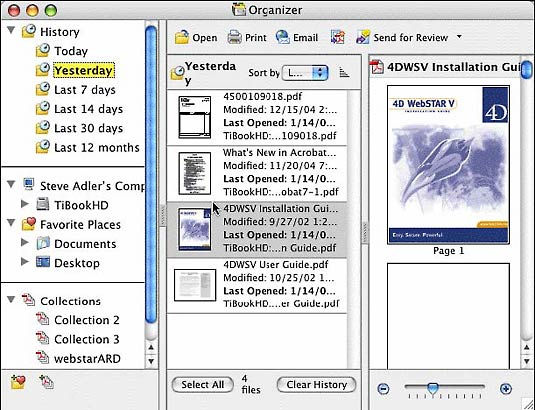Print the document using the Print icon

234,37
